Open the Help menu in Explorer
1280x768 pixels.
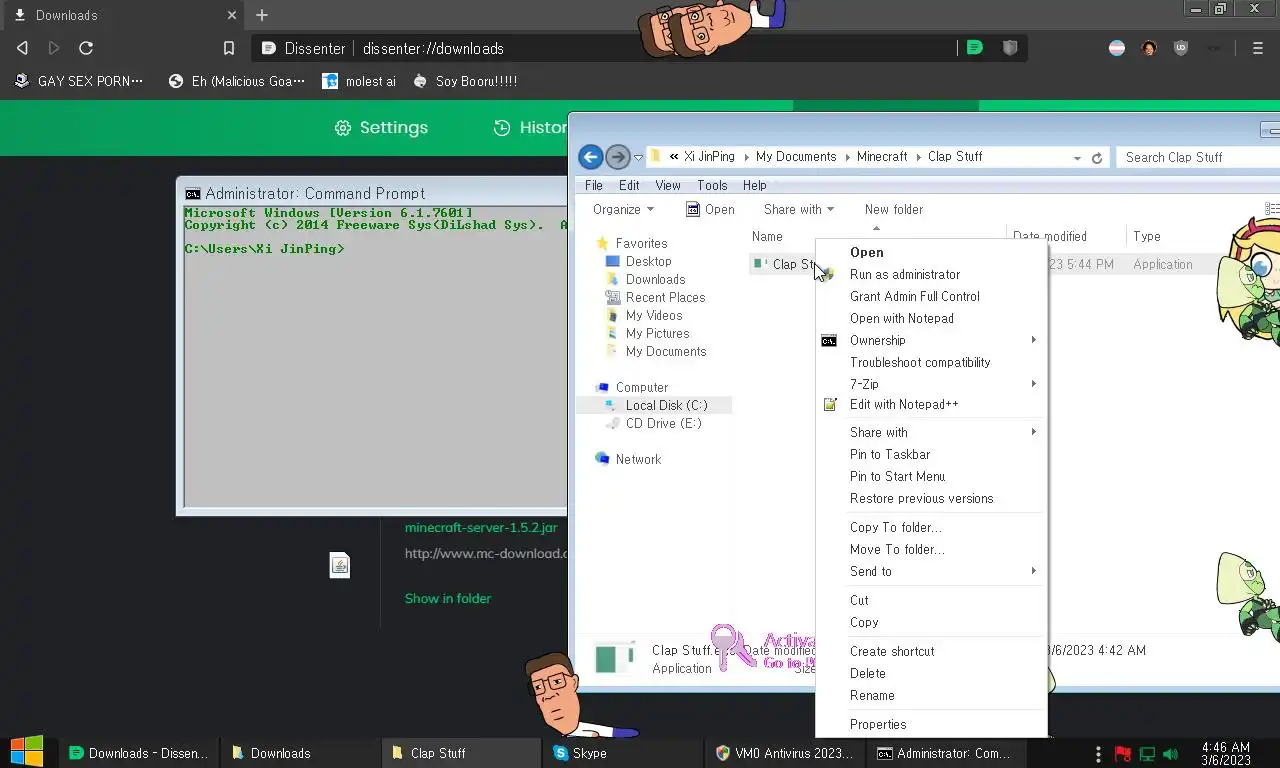tap(755, 185)
